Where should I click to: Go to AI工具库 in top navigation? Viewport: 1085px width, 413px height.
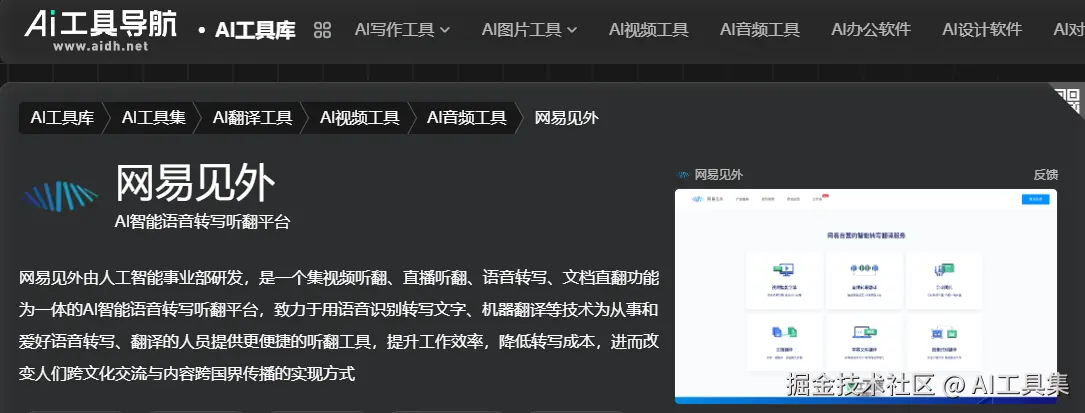pos(255,30)
